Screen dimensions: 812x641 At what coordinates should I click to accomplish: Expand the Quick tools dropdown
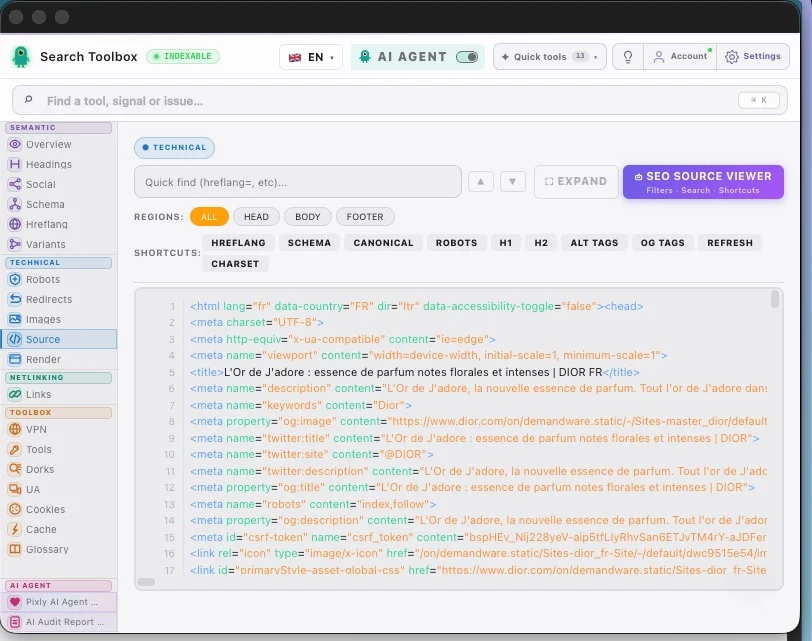pos(549,56)
